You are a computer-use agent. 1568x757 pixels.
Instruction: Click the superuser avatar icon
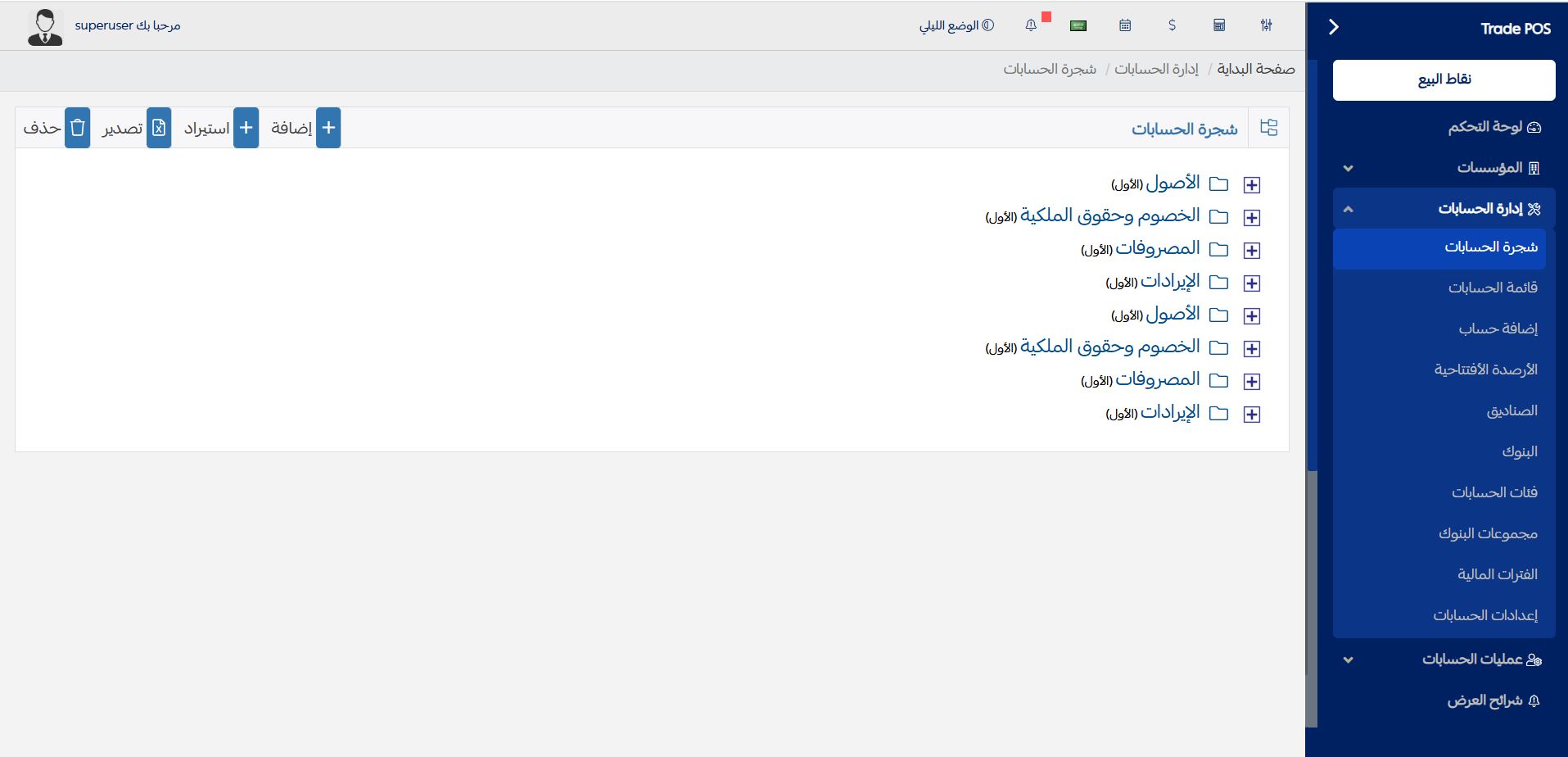(x=45, y=27)
